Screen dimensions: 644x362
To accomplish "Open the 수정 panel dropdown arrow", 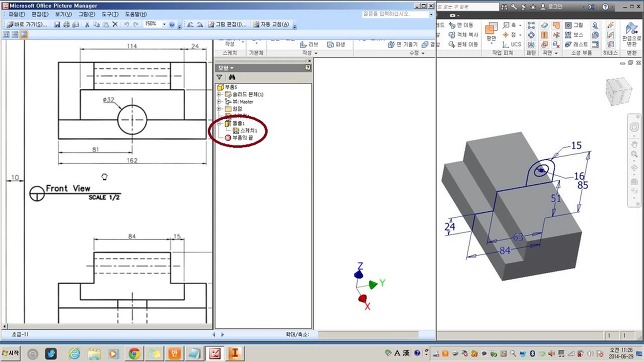I will coord(423,53).
